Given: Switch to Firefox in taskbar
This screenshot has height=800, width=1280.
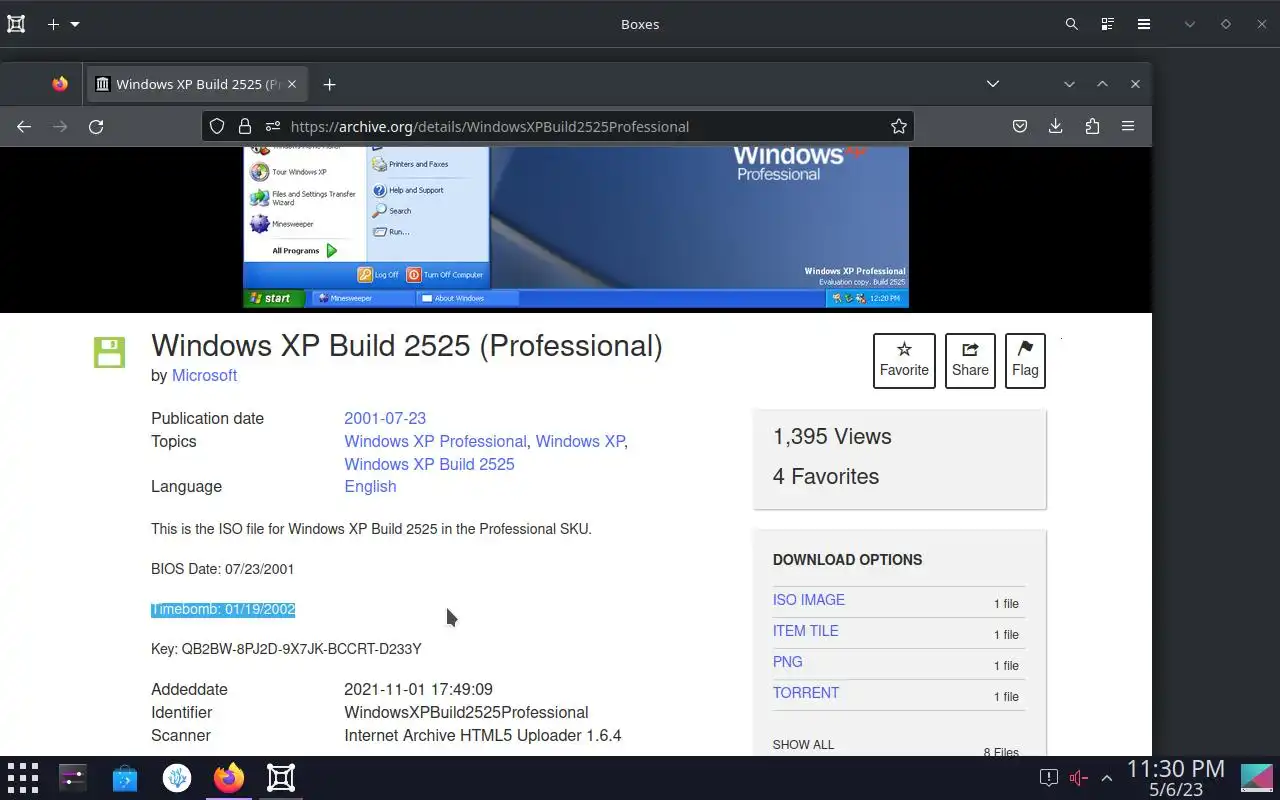Looking at the screenshot, I should 229,778.
